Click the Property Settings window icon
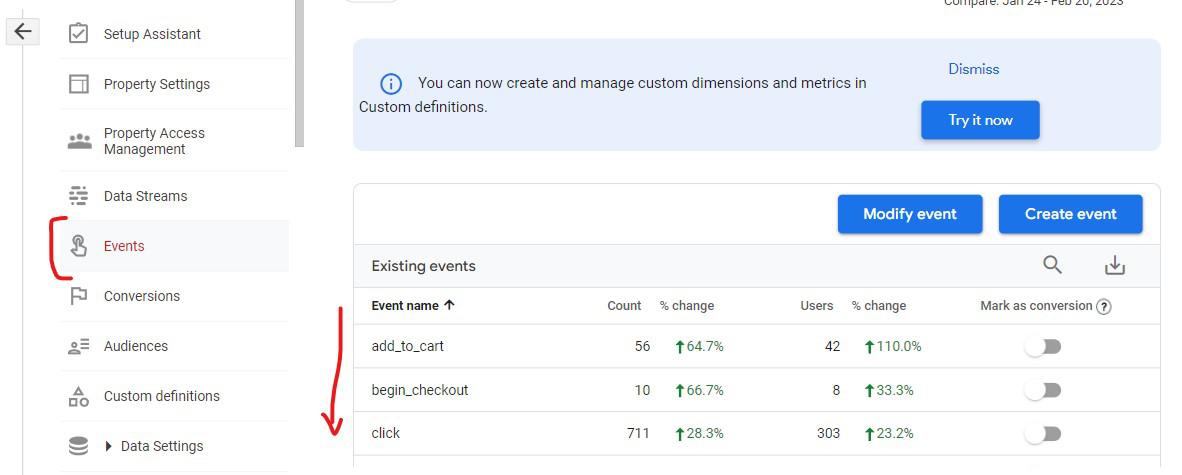This screenshot has height=475, width=1182. click(x=78, y=84)
